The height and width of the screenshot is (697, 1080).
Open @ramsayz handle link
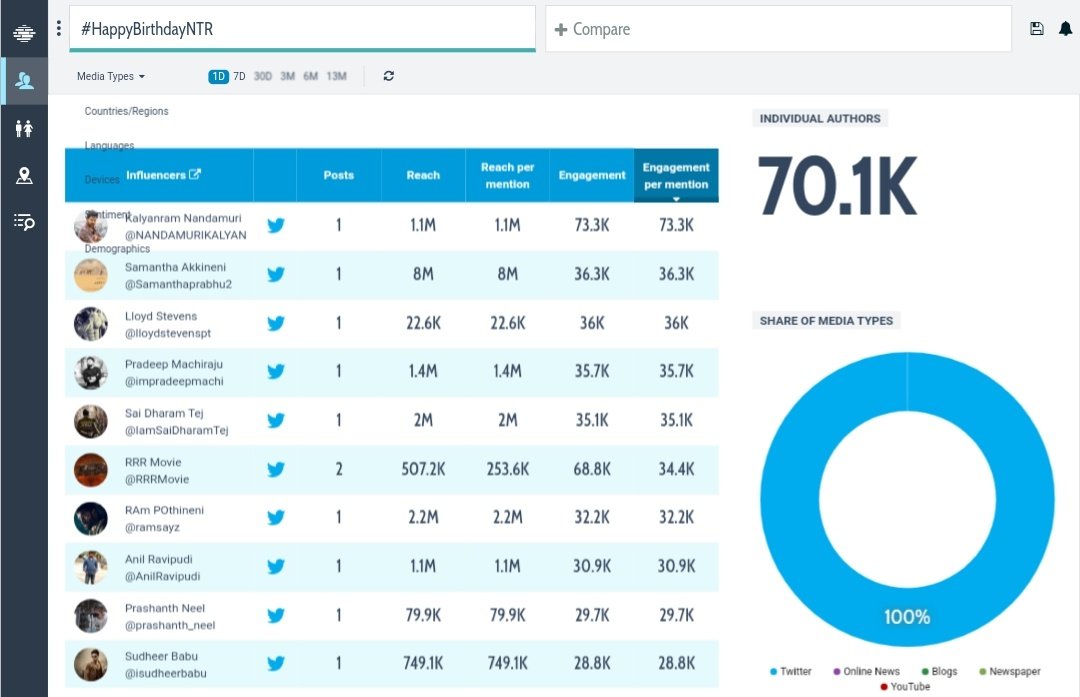pyautogui.click(x=152, y=527)
